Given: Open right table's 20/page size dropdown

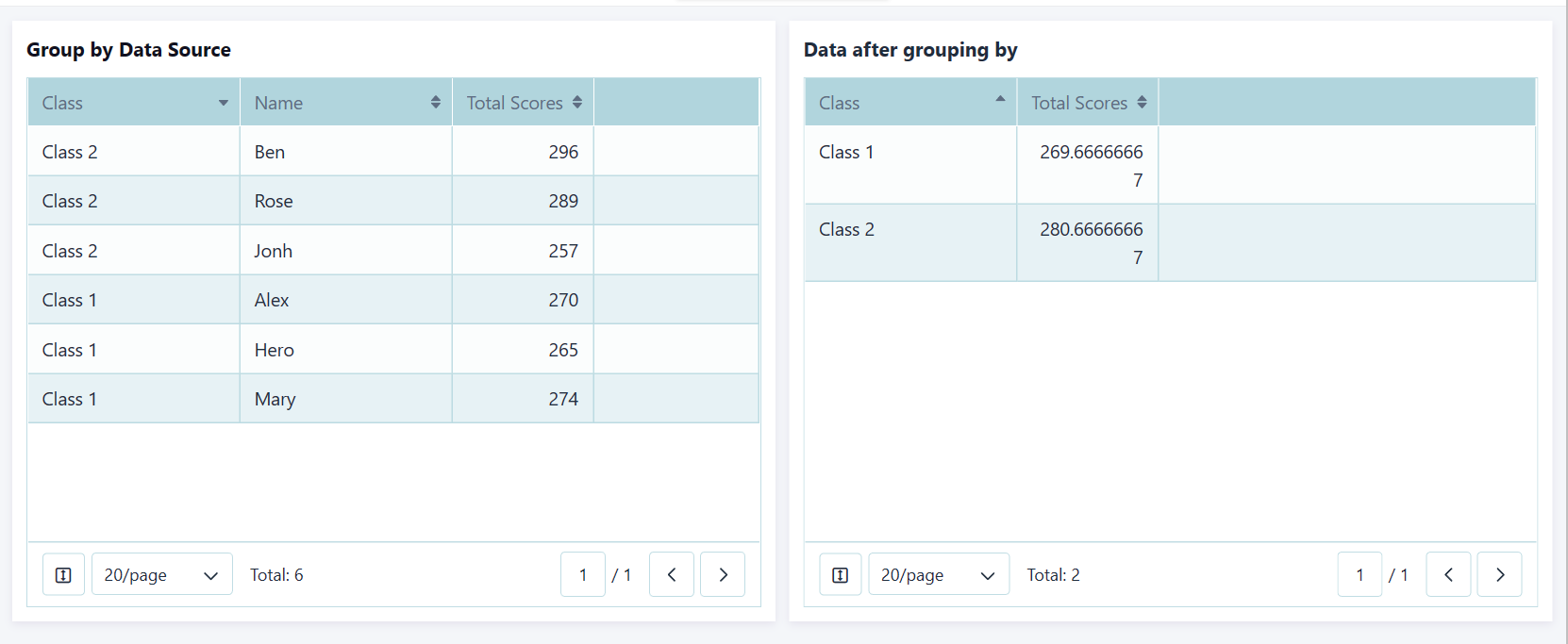Looking at the screenshot, I should 938,575.
